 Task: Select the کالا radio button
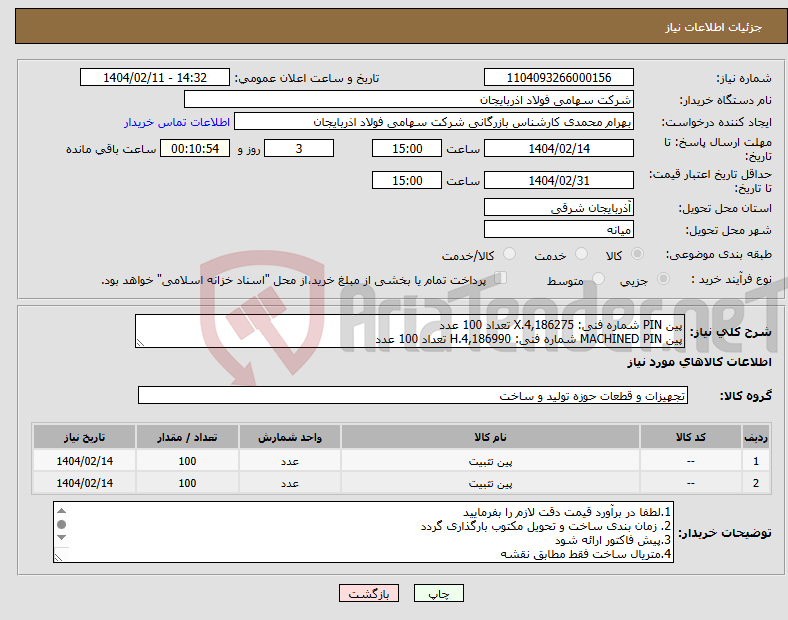click(637, 254)
